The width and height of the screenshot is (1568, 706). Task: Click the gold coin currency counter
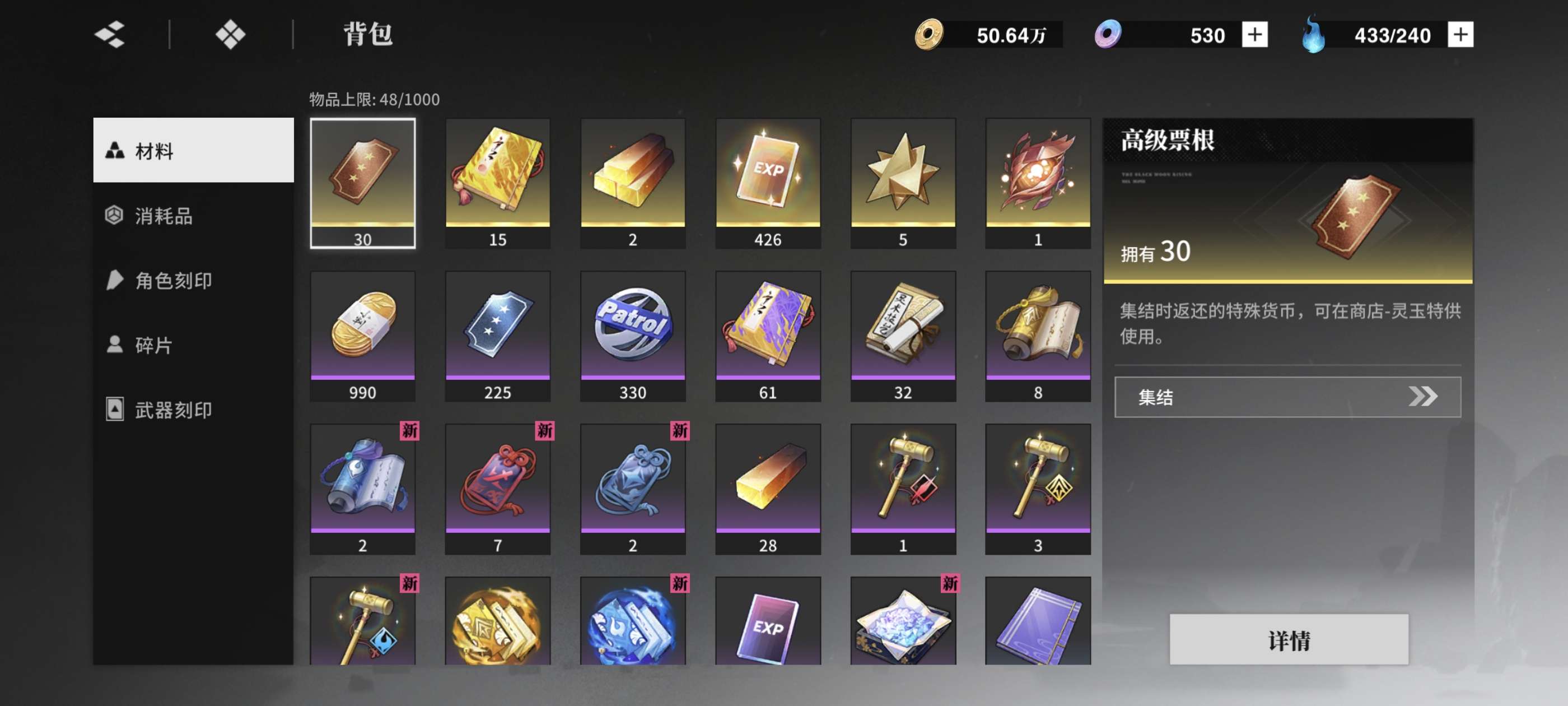987,35
